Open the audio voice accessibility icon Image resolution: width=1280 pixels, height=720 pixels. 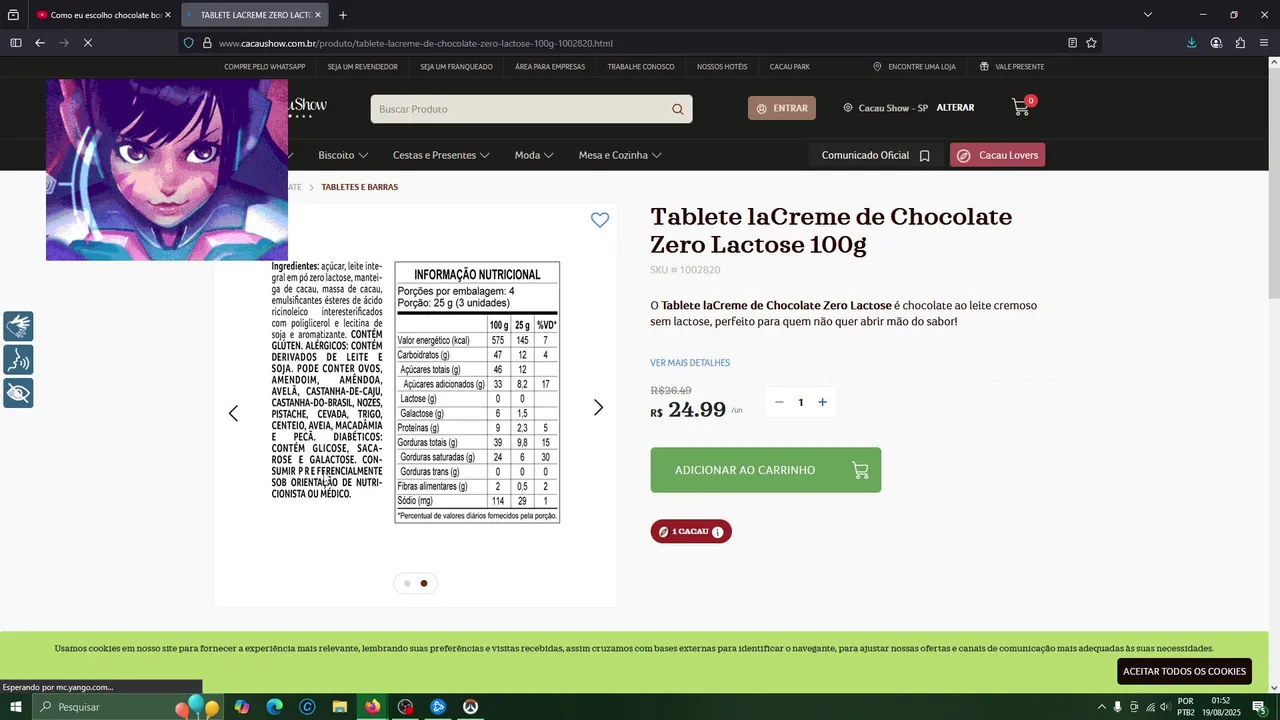coord(18,359)
